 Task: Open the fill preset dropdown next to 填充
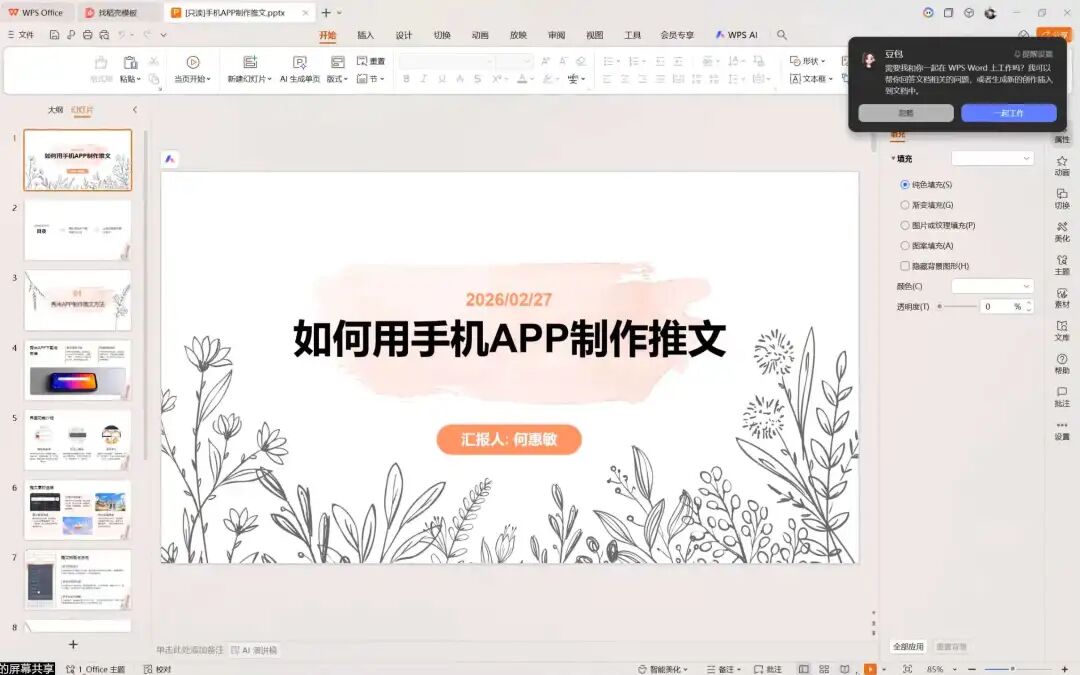(x=993, y=158)
